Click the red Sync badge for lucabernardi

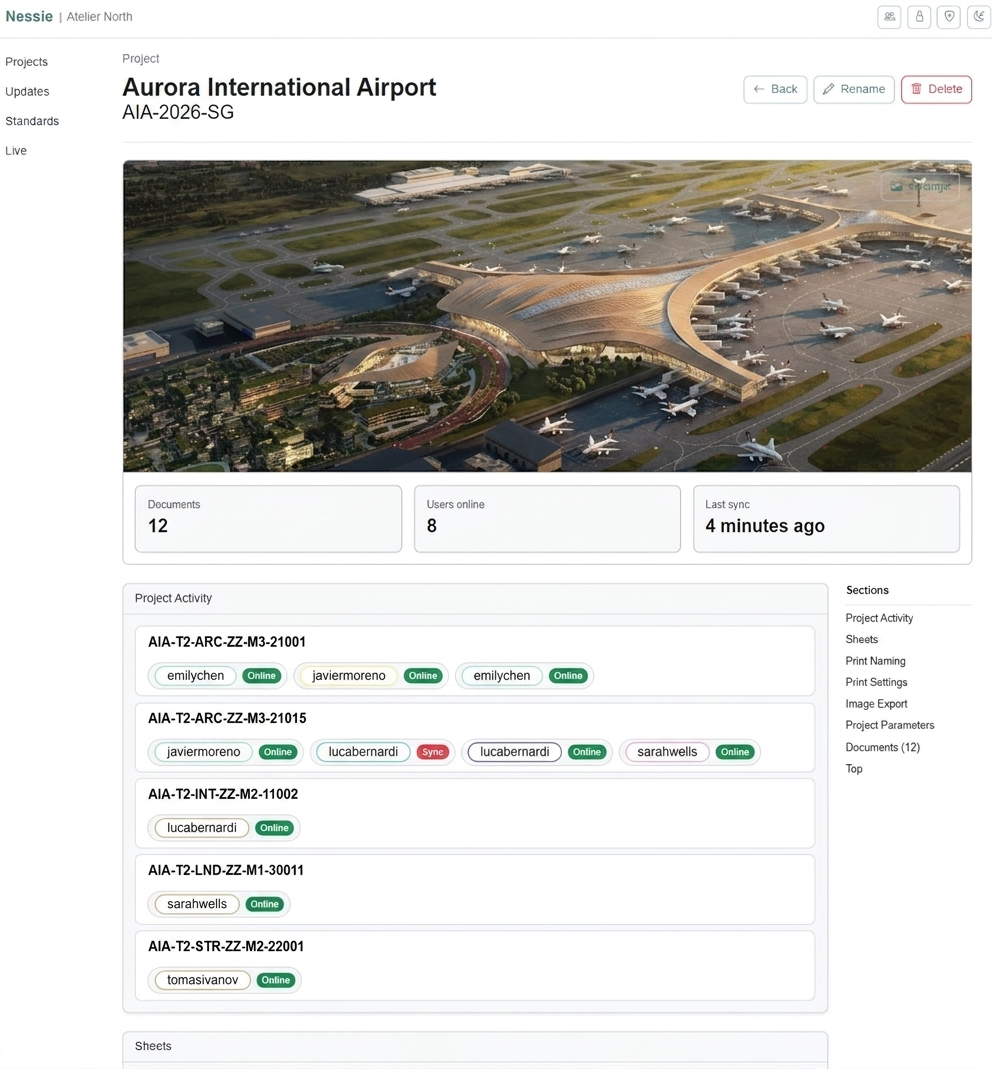432,752
